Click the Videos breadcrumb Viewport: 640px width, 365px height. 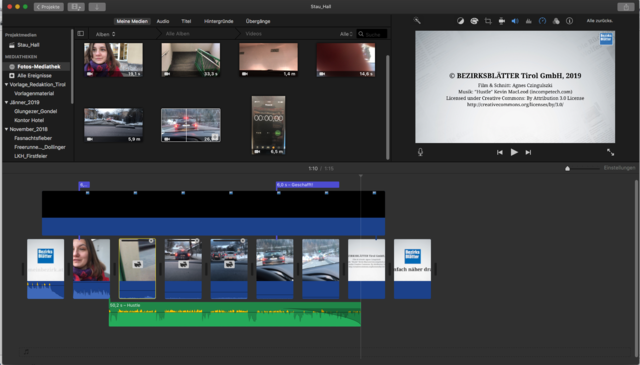click(x=253, y=33)
